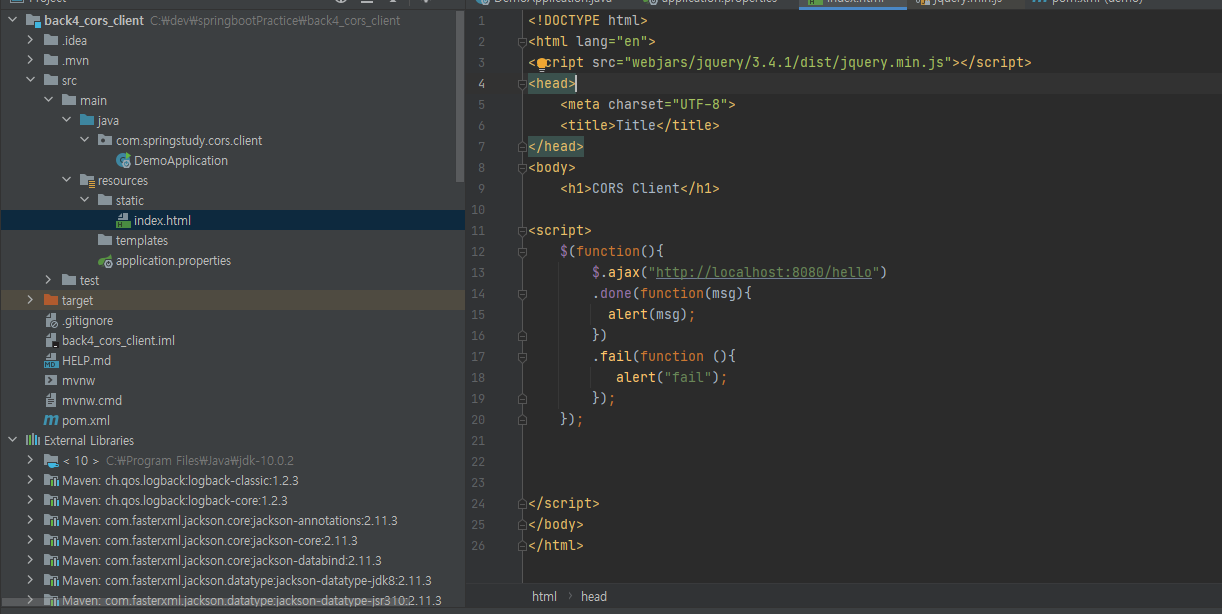The height and width of the screenshot is (614, 1222).
Task: Fold the .done callback at line 14
Action: coord(522,294)
